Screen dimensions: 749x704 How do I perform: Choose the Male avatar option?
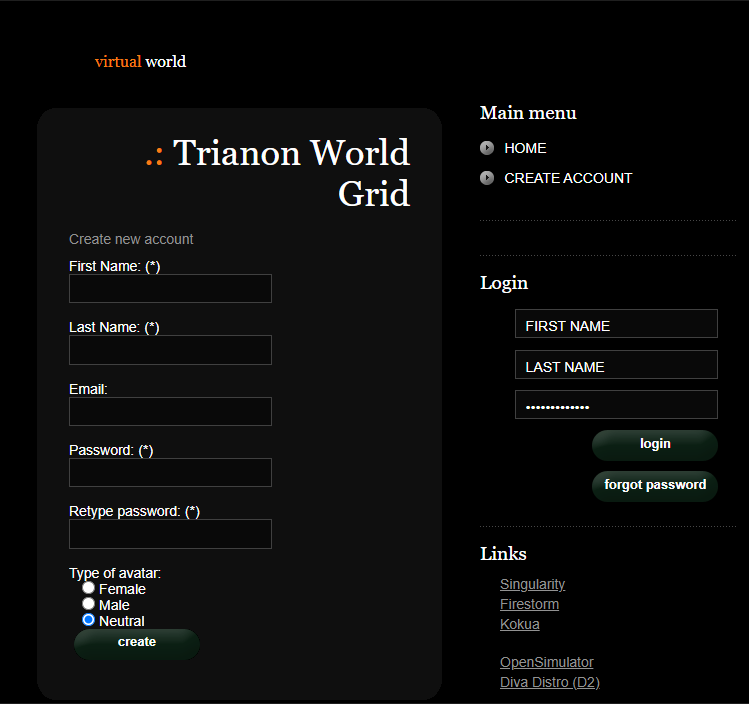[x=88, y=604]
